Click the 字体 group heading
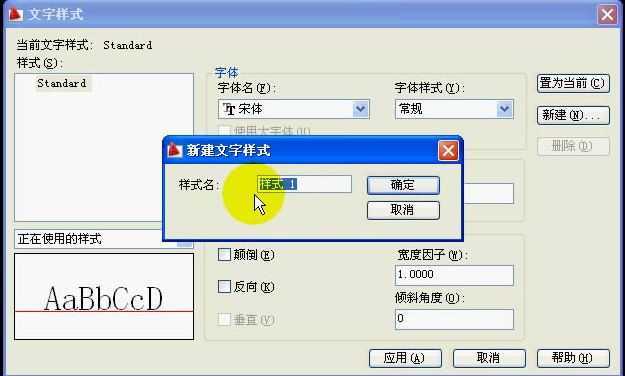Viewport: 625px width, 376px height. [226, 73]
